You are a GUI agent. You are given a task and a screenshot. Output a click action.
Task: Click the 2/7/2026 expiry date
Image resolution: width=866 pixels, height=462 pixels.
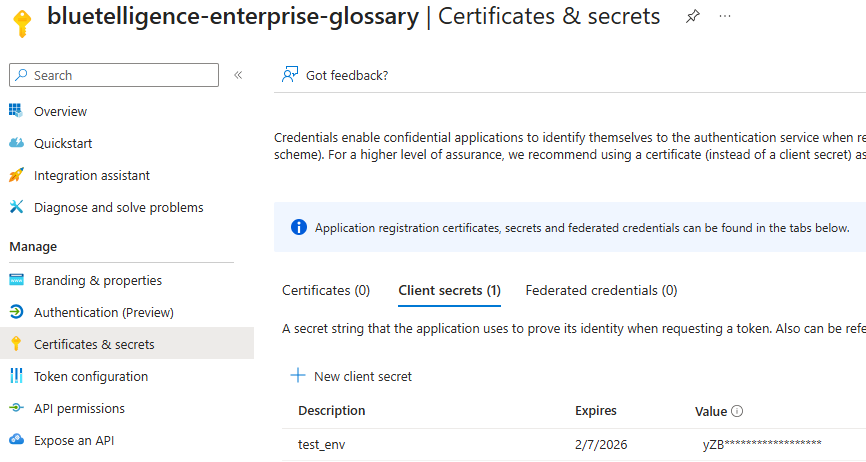click(x=601, y=444)
